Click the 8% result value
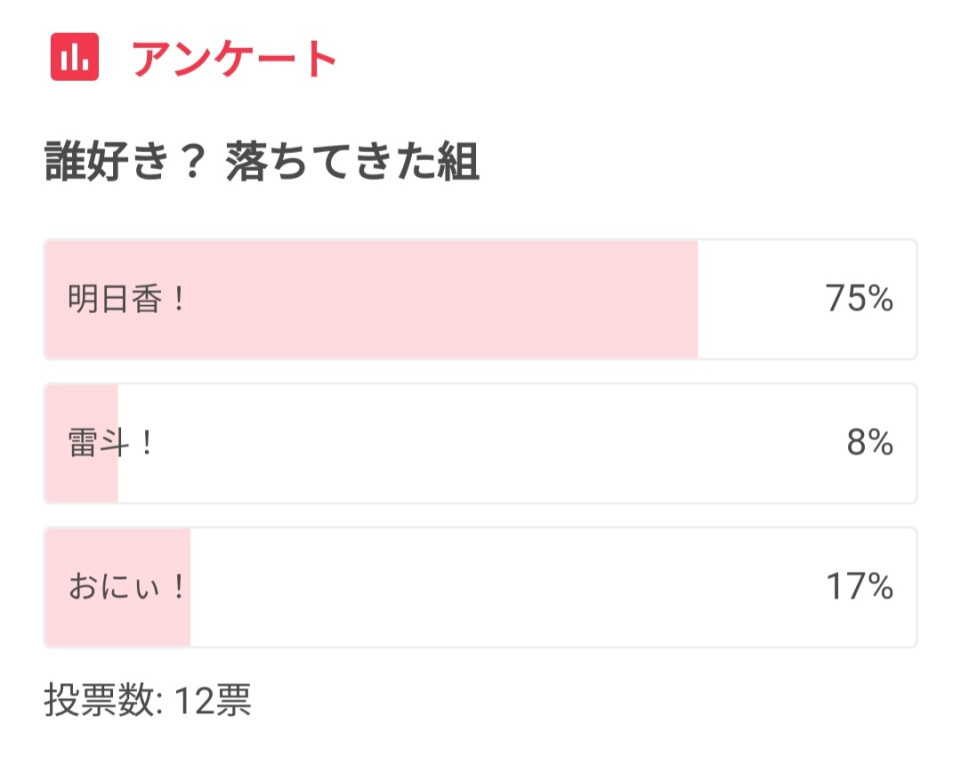This screenshot has height=764, width=960. (869, 443)
